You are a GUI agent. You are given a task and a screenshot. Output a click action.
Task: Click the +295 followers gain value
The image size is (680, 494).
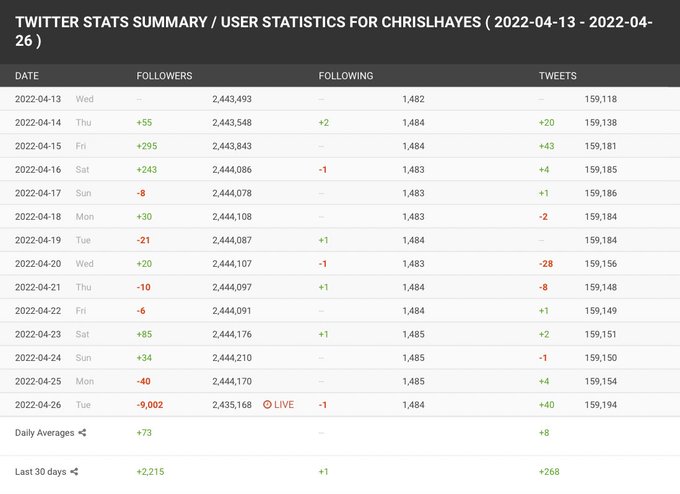pos(148,146)
